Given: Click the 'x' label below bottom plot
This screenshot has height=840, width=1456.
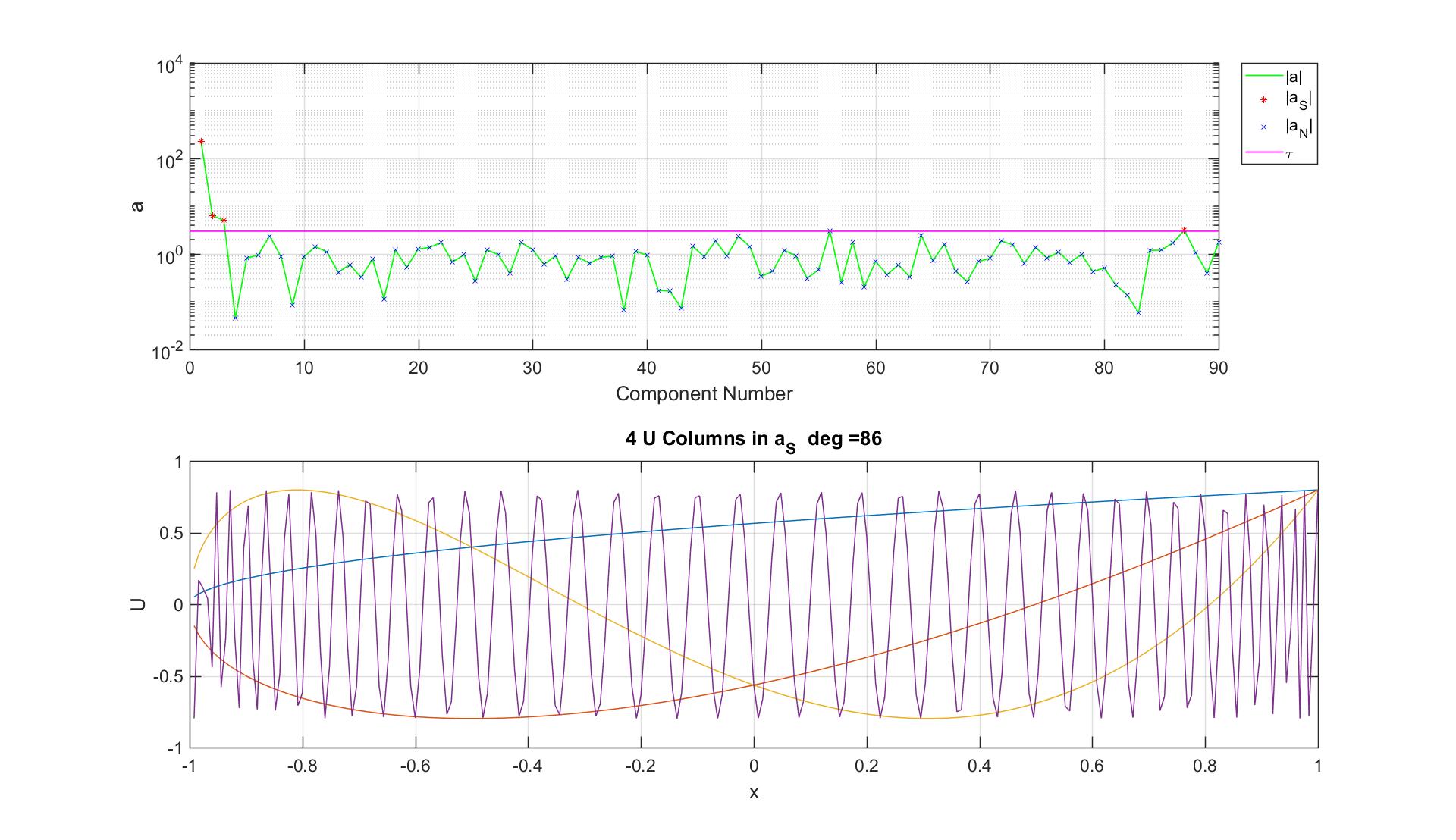Looking at the screenshot, I should pyautogui.click(x=754, y=793).
